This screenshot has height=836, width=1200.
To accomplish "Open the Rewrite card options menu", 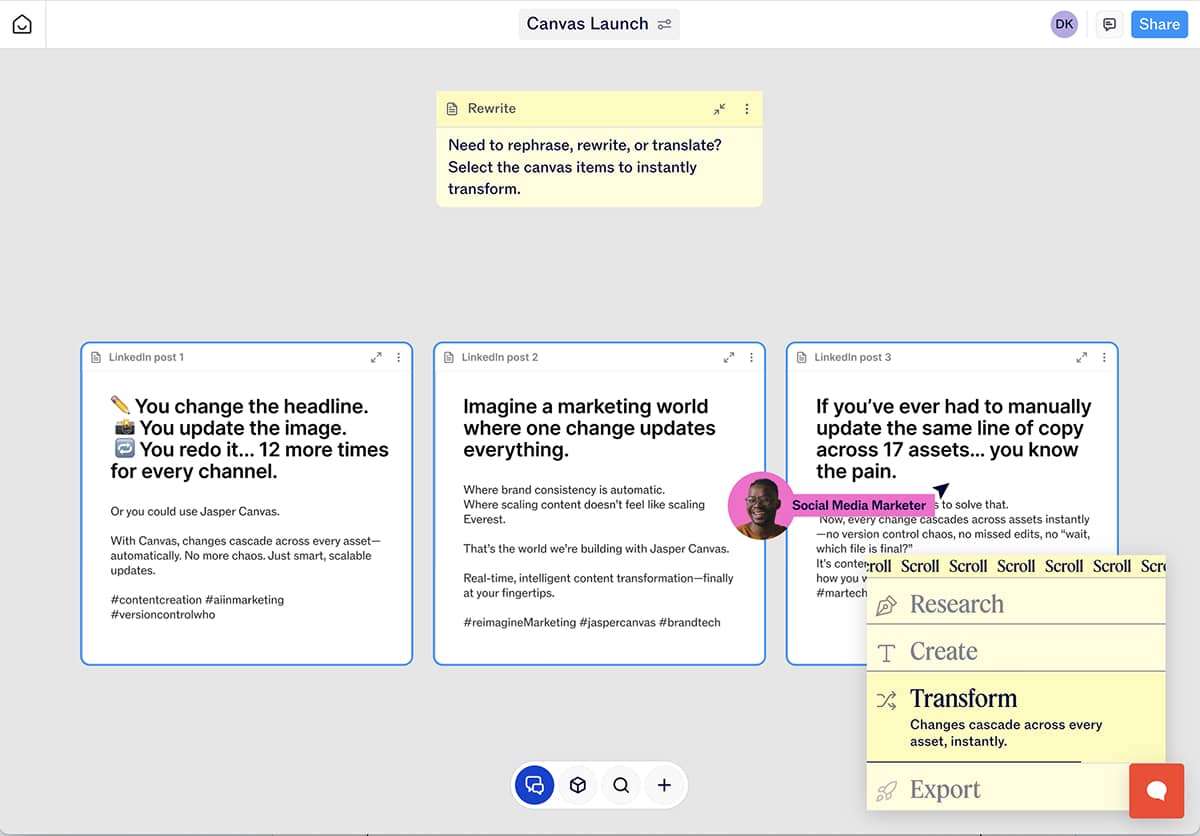I will [746, 109].
